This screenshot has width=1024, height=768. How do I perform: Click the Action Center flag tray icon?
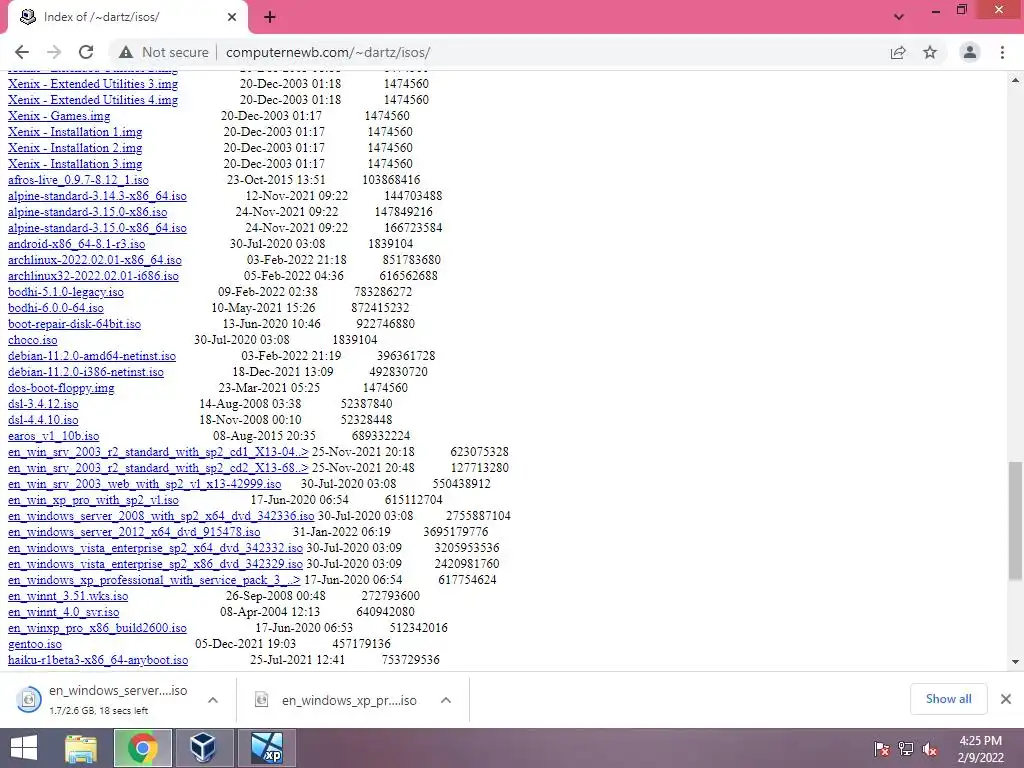tap(882, 749)
